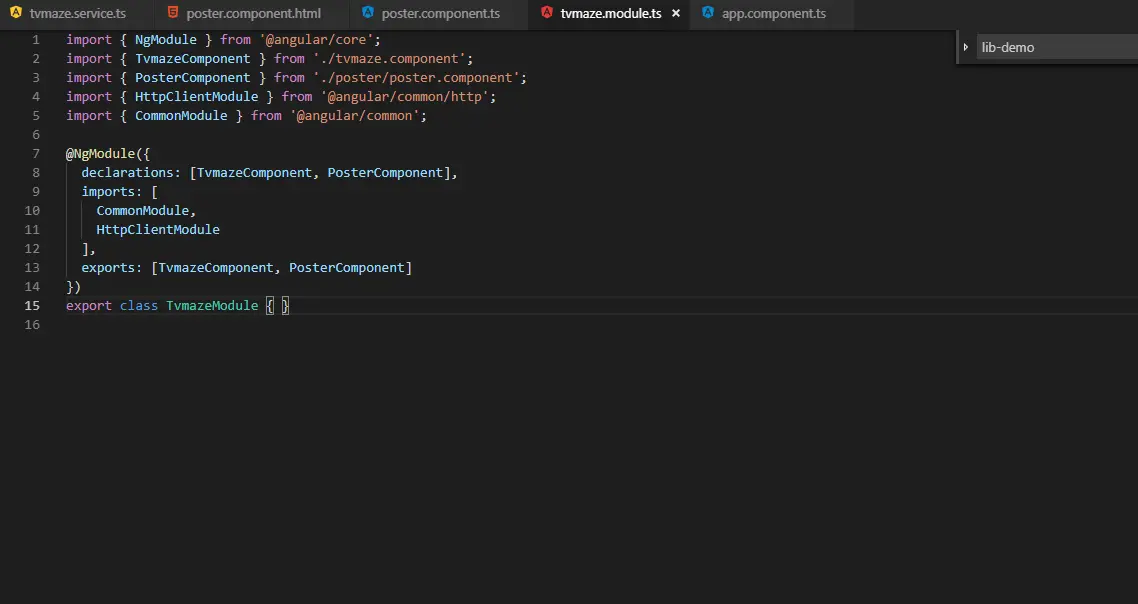Click 'HttpClientModule' on line 11

coord(157,229)
